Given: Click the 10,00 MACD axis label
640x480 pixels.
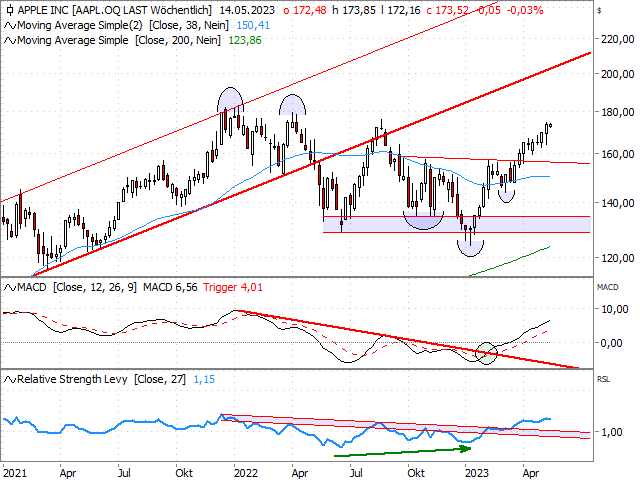Looking at the screenshot, I should pos(615,309).
